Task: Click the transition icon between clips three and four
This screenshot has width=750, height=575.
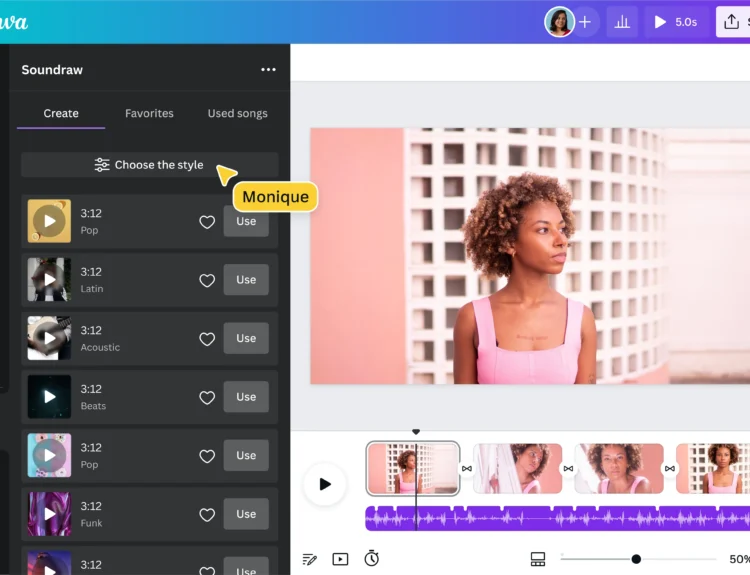Action: (x=670, y=468)
